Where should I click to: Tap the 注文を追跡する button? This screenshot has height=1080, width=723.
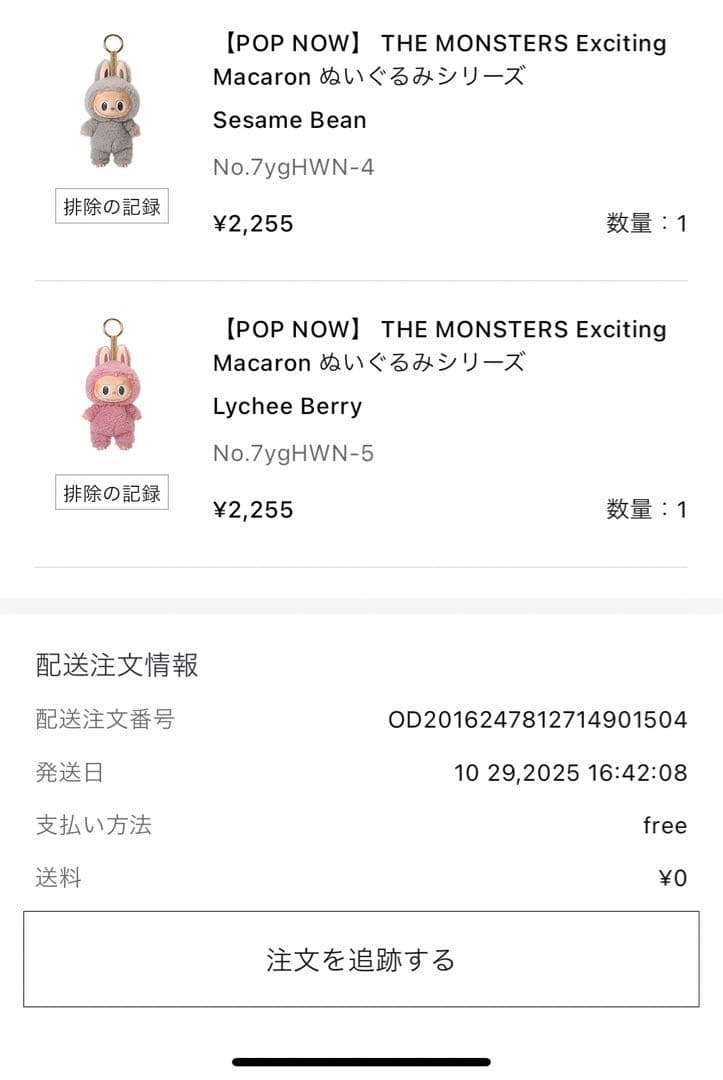(361, 959)
